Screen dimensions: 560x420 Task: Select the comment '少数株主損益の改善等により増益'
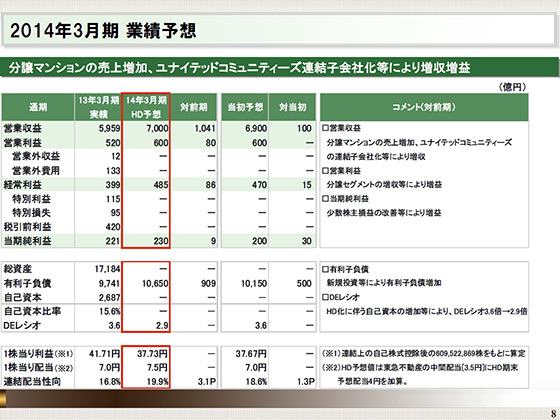(384, 213)
